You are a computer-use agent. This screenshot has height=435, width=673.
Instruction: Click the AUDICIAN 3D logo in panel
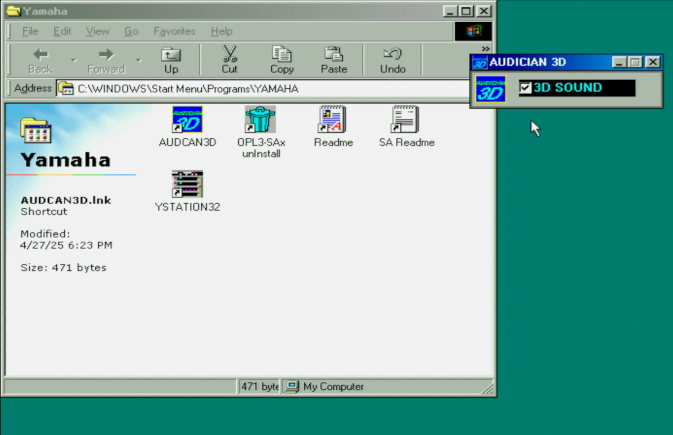[490, 89]
